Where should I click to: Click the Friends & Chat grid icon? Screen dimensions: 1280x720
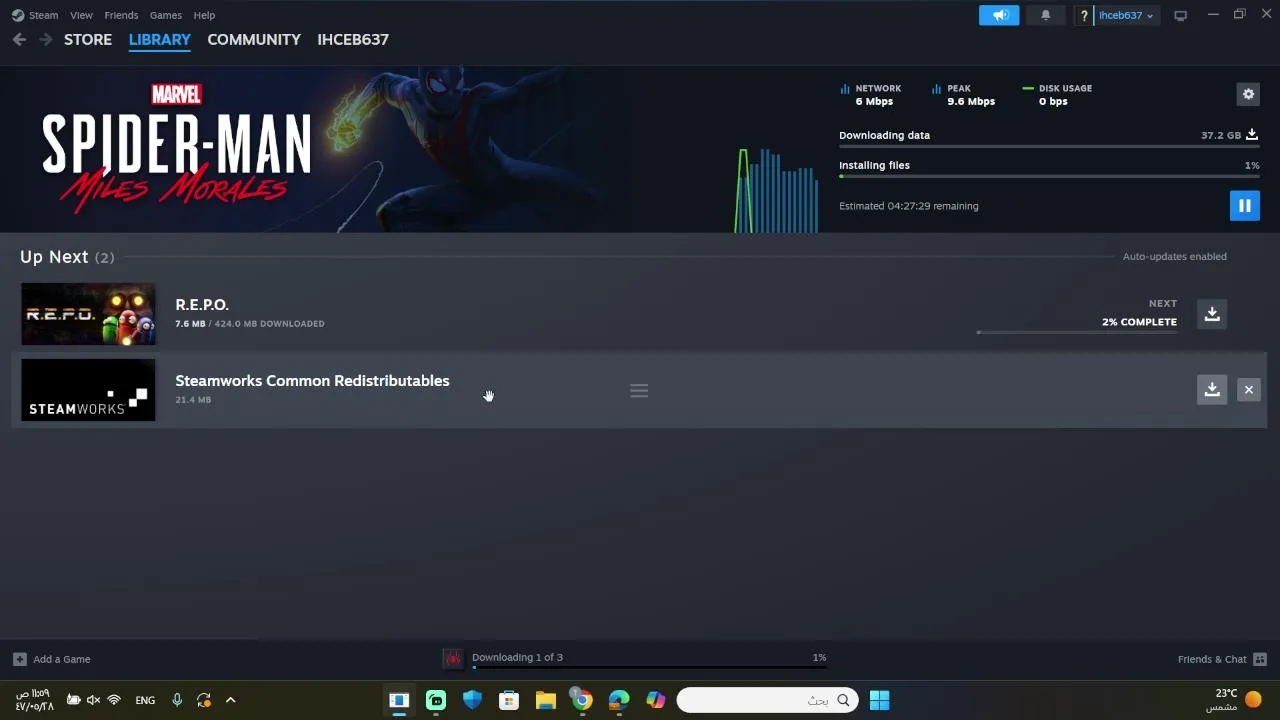1260,659
